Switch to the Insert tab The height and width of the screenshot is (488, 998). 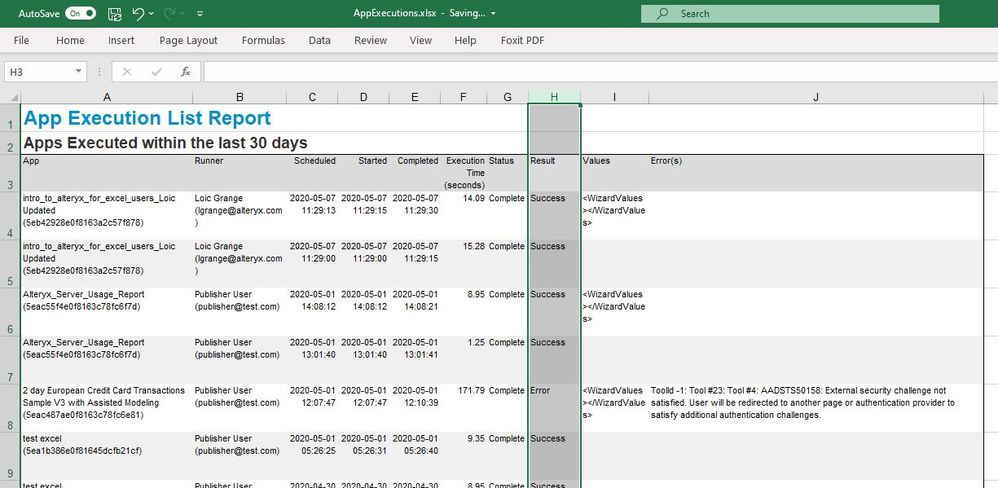[121, 40]
